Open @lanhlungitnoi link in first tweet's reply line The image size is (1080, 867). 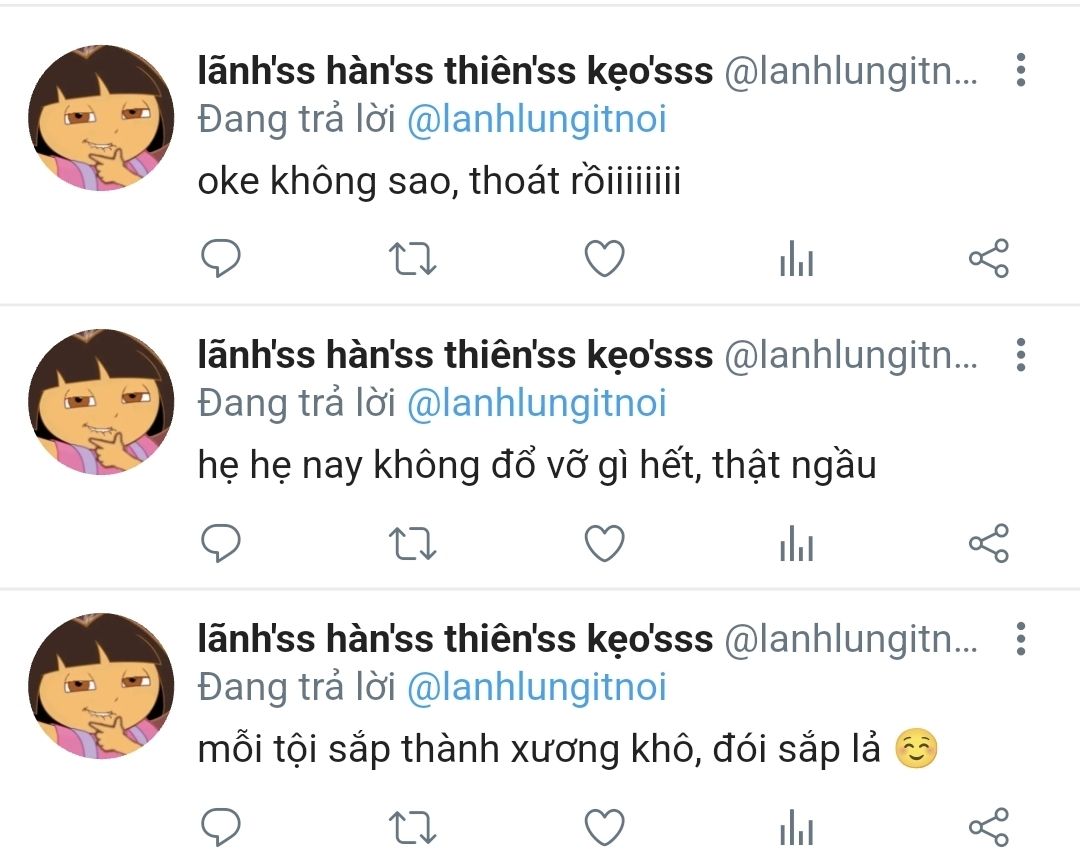pyautogui.click(x=536, y=120)
